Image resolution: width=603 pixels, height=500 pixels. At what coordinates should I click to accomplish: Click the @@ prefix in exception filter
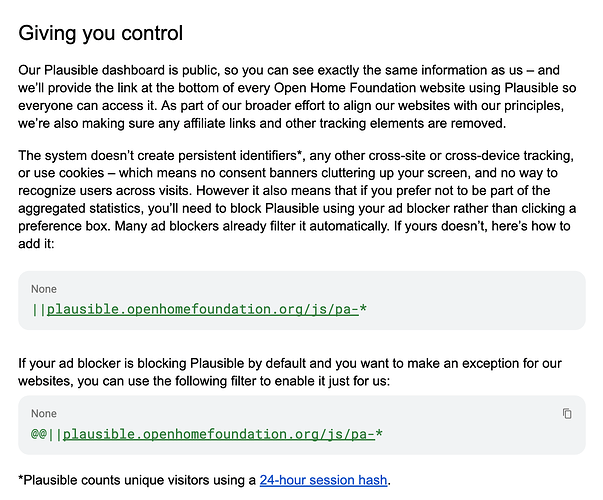click(39, 434)
